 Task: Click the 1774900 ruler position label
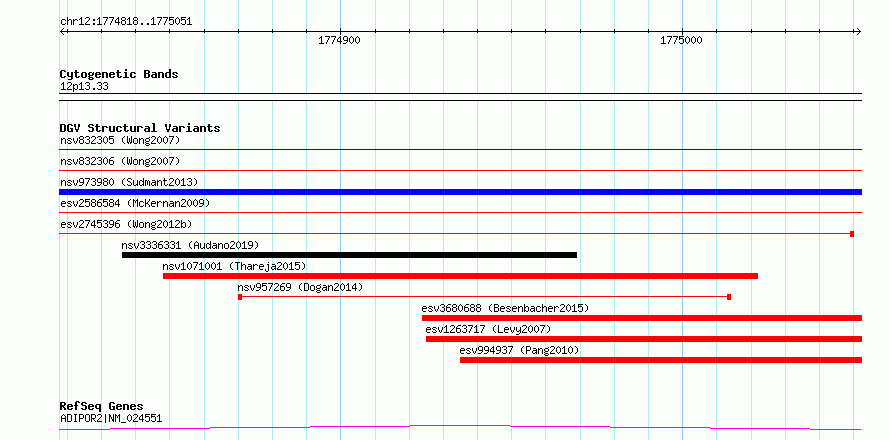(x=339, y=40)
